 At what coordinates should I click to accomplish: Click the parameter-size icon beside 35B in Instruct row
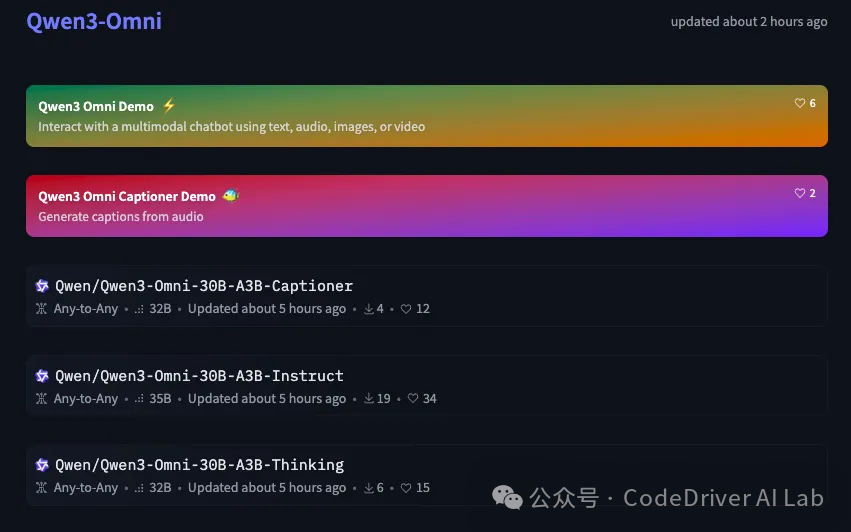(x=139, y=398)
